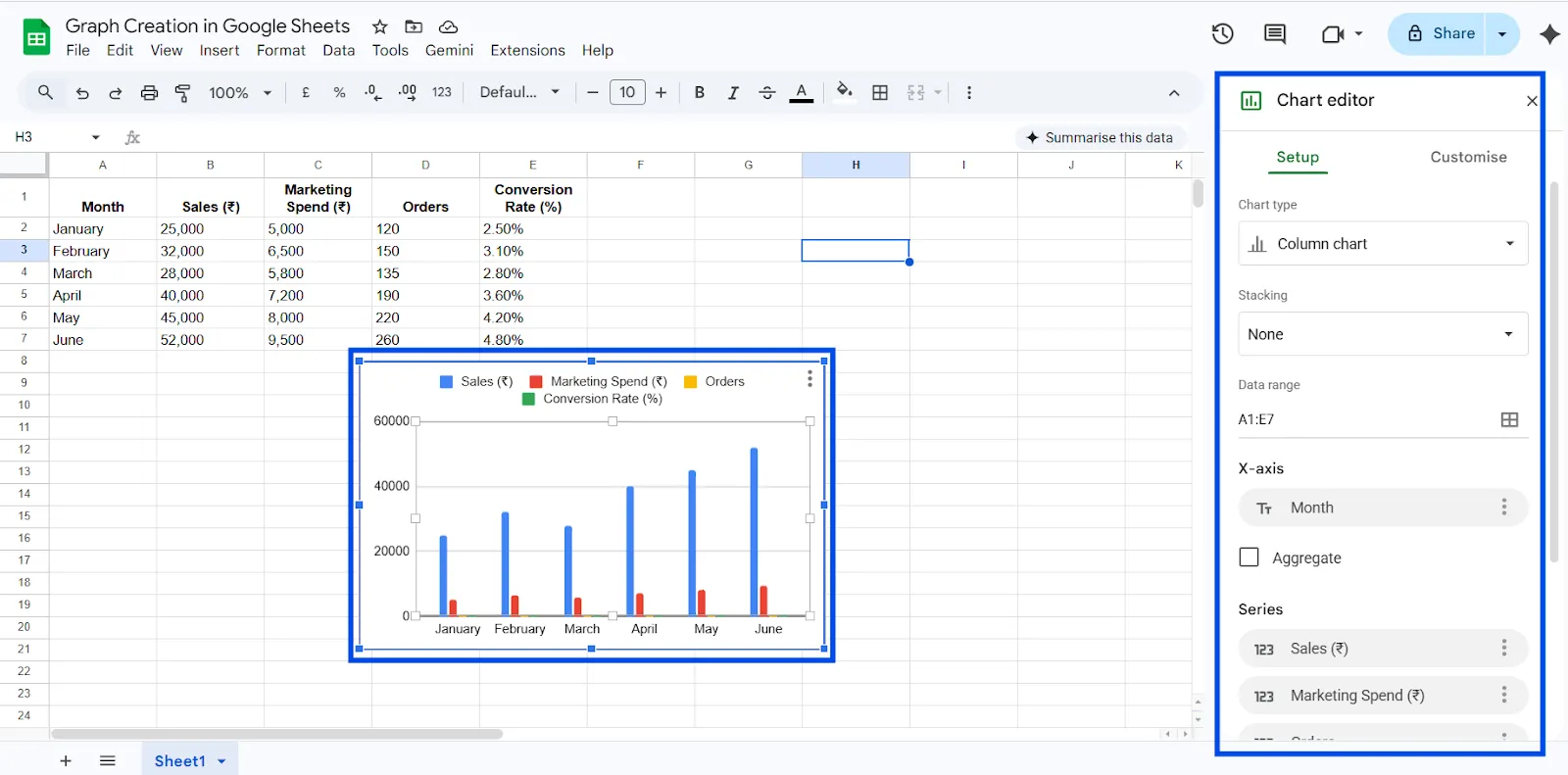Open Gemini sparkle icon at top right
This screenshot has width=1568, height=775.
click(1549, 34)
